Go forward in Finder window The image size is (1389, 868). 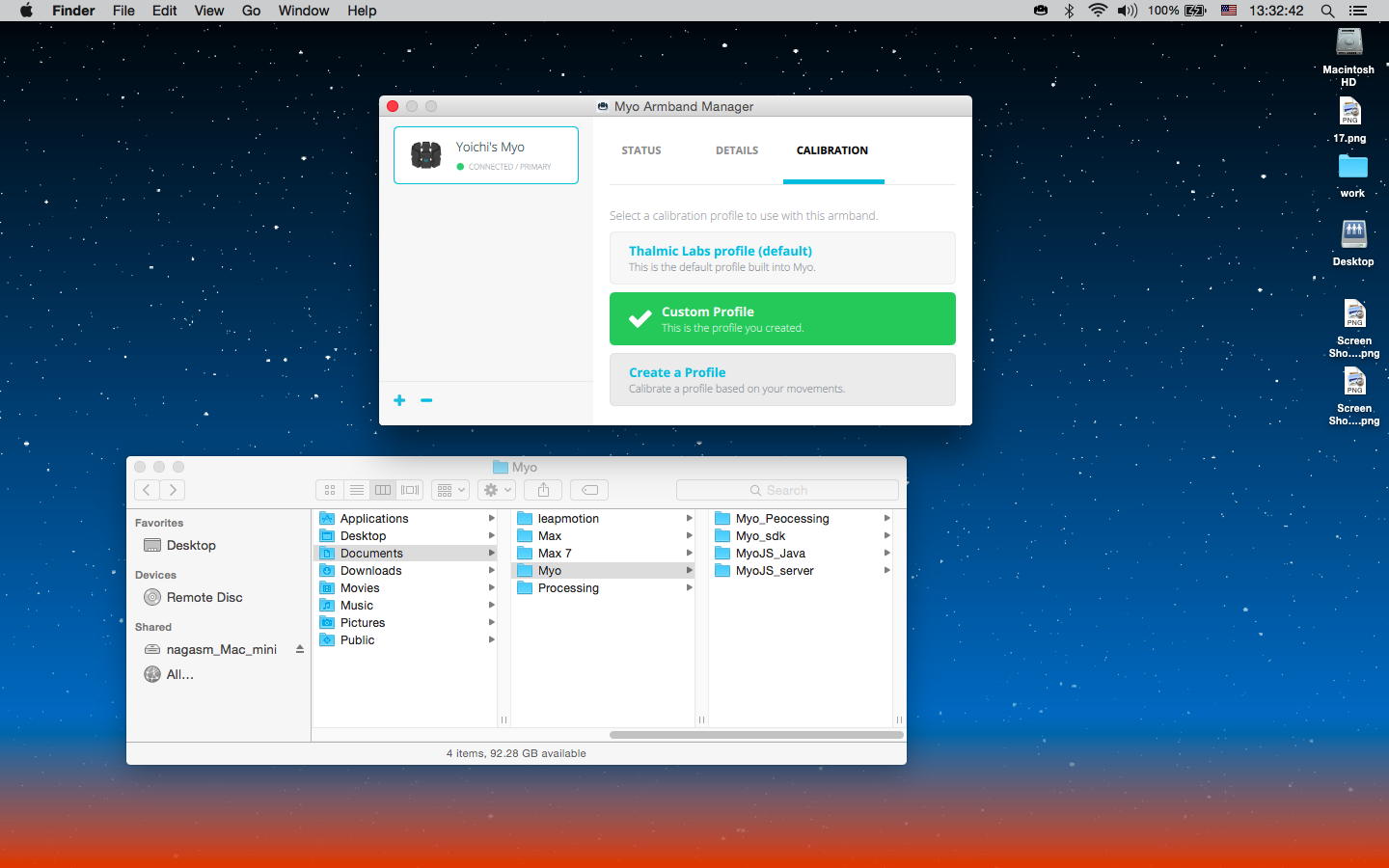173,490
